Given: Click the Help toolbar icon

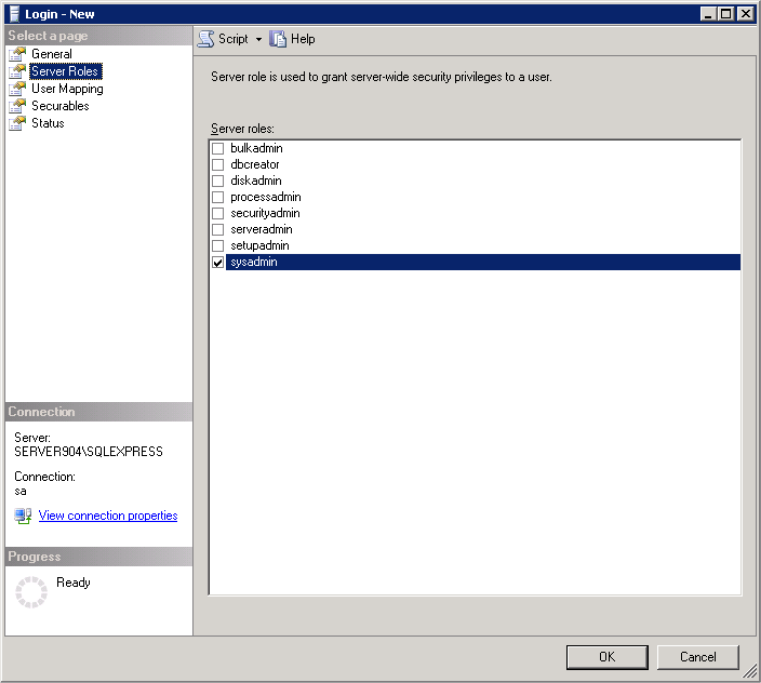Looking at the screenshot, I should point(279,39).
